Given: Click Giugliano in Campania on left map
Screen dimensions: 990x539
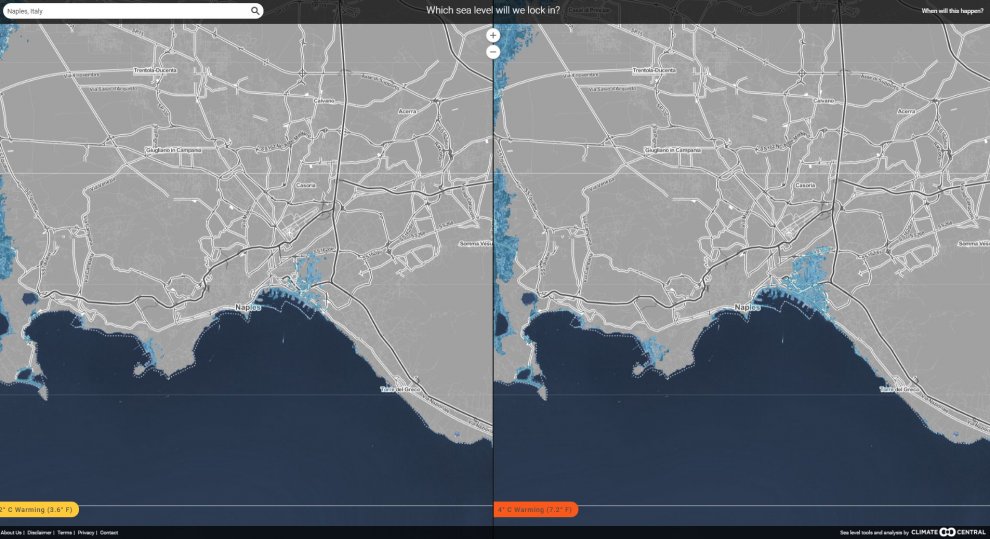Looking at the screenshot, I should [176, 149].
